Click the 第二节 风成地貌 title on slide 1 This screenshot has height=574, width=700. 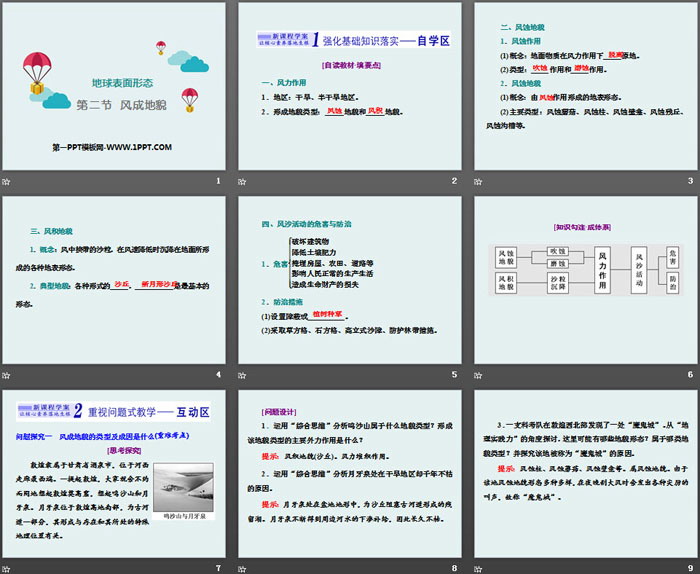(x=121, y=105)
